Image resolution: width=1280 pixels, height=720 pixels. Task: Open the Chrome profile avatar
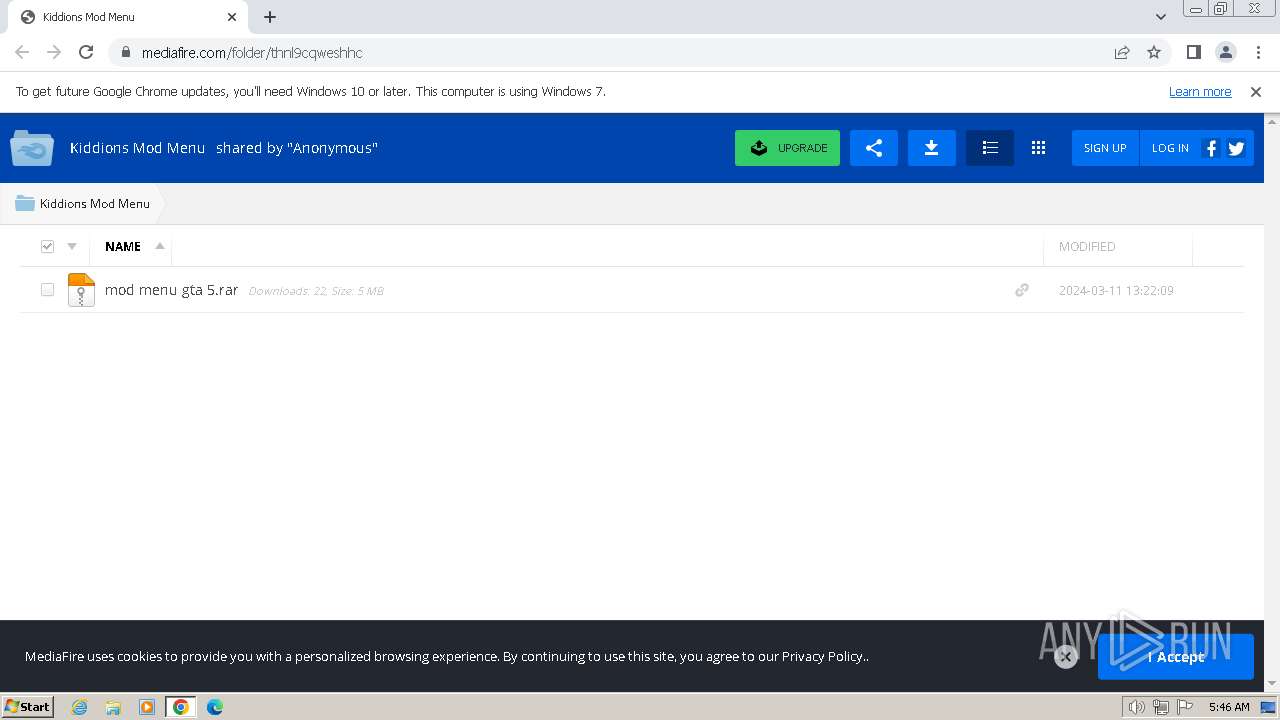(1225, 52)
